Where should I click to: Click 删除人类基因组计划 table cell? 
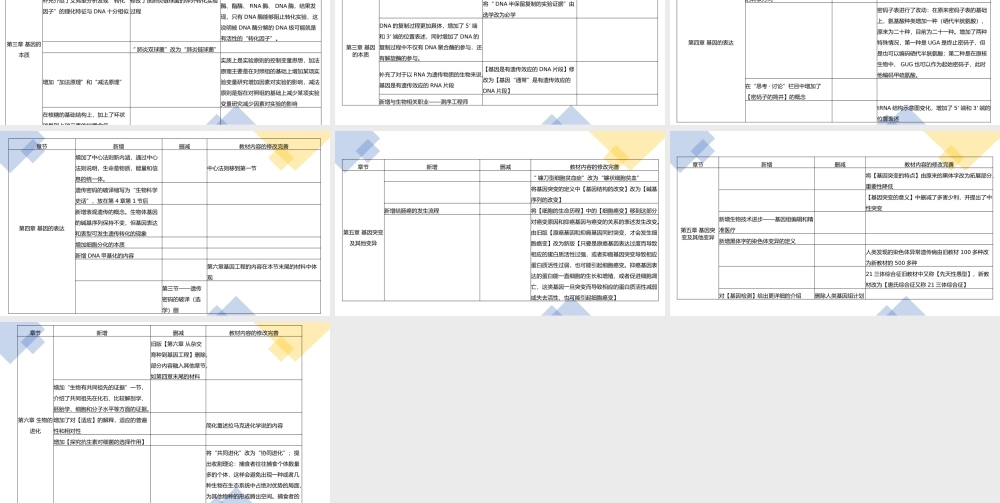(838, 295)
